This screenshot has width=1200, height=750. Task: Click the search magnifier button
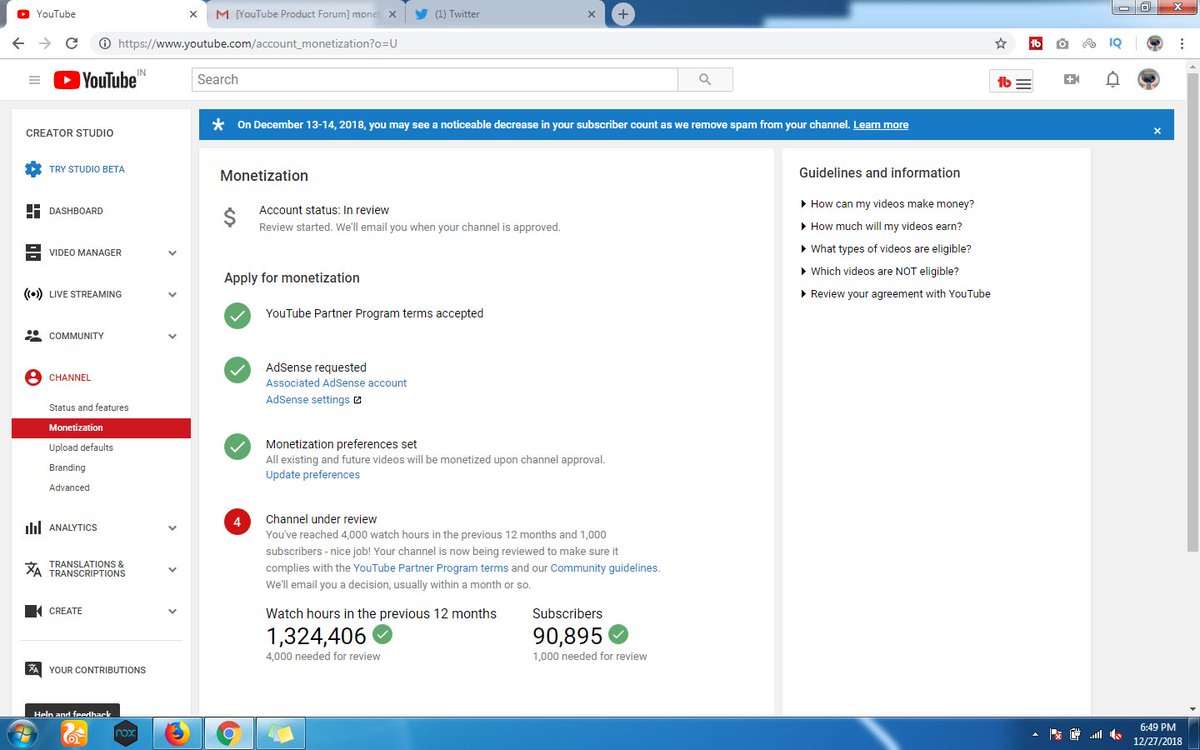tap(705, 80)
